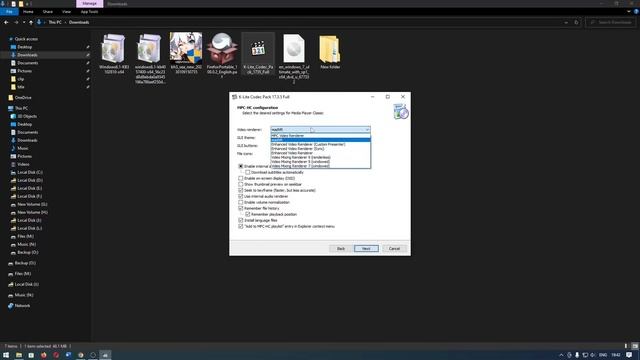Screen dimensions: 640x360
Task: Open the View ribbon tab
Action: click(x=67, y=12)
